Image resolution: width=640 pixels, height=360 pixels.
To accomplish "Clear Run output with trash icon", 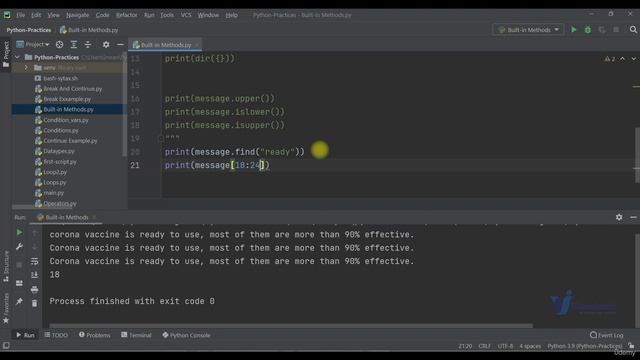I will (x=35, y=303).
